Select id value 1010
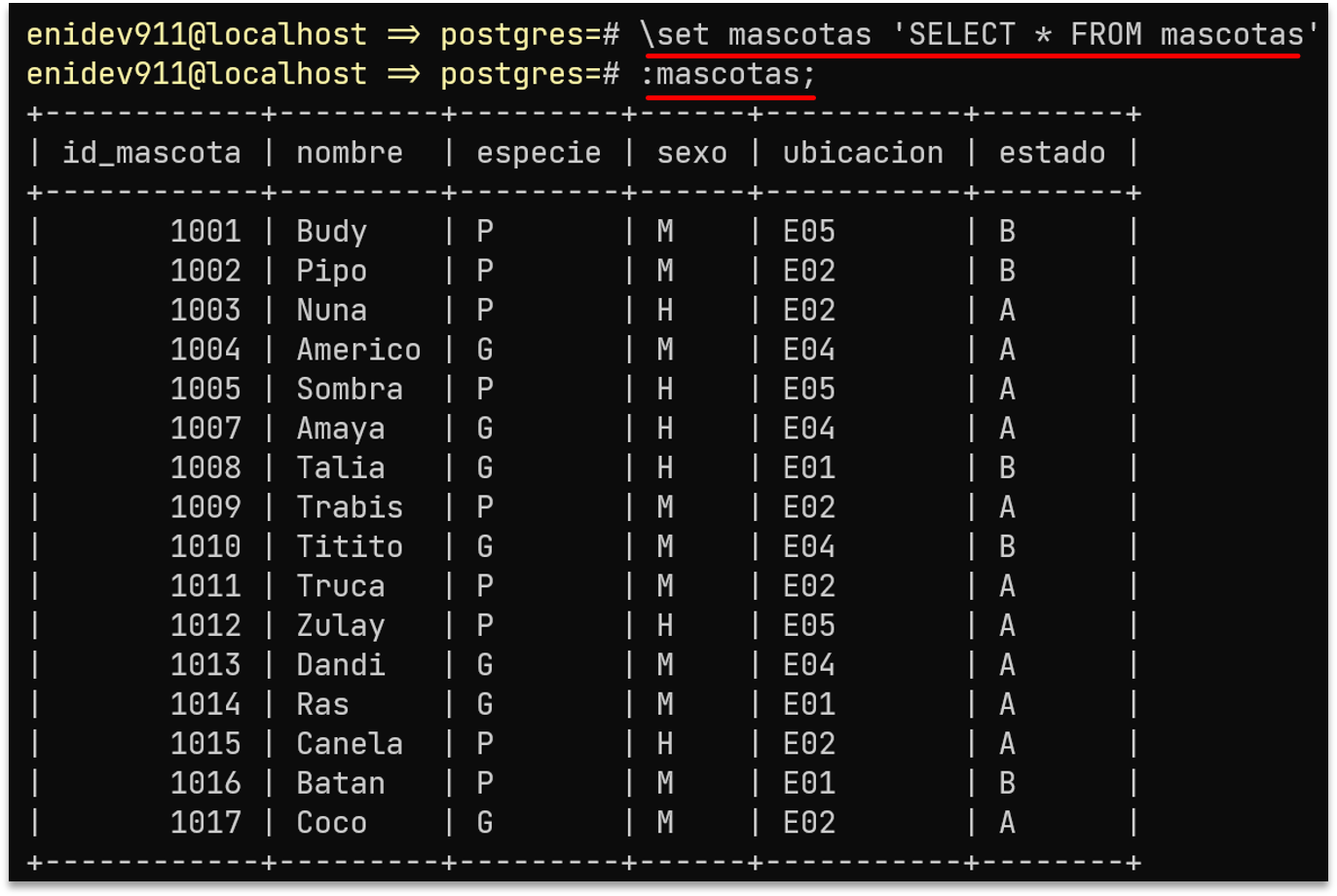Screen dimensions: 1337x896 coord(205,546)
